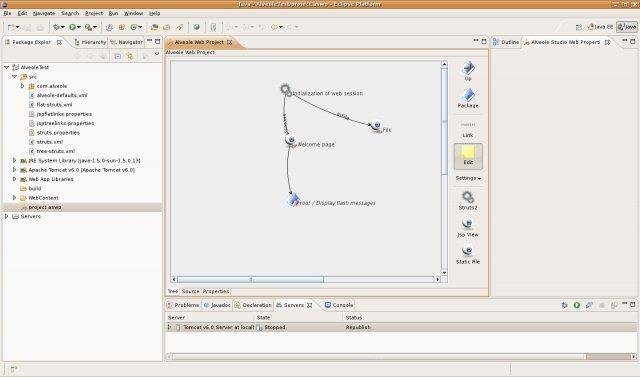Open the Problems tab
The image size is (640, 377).
[x=183, y=305]
